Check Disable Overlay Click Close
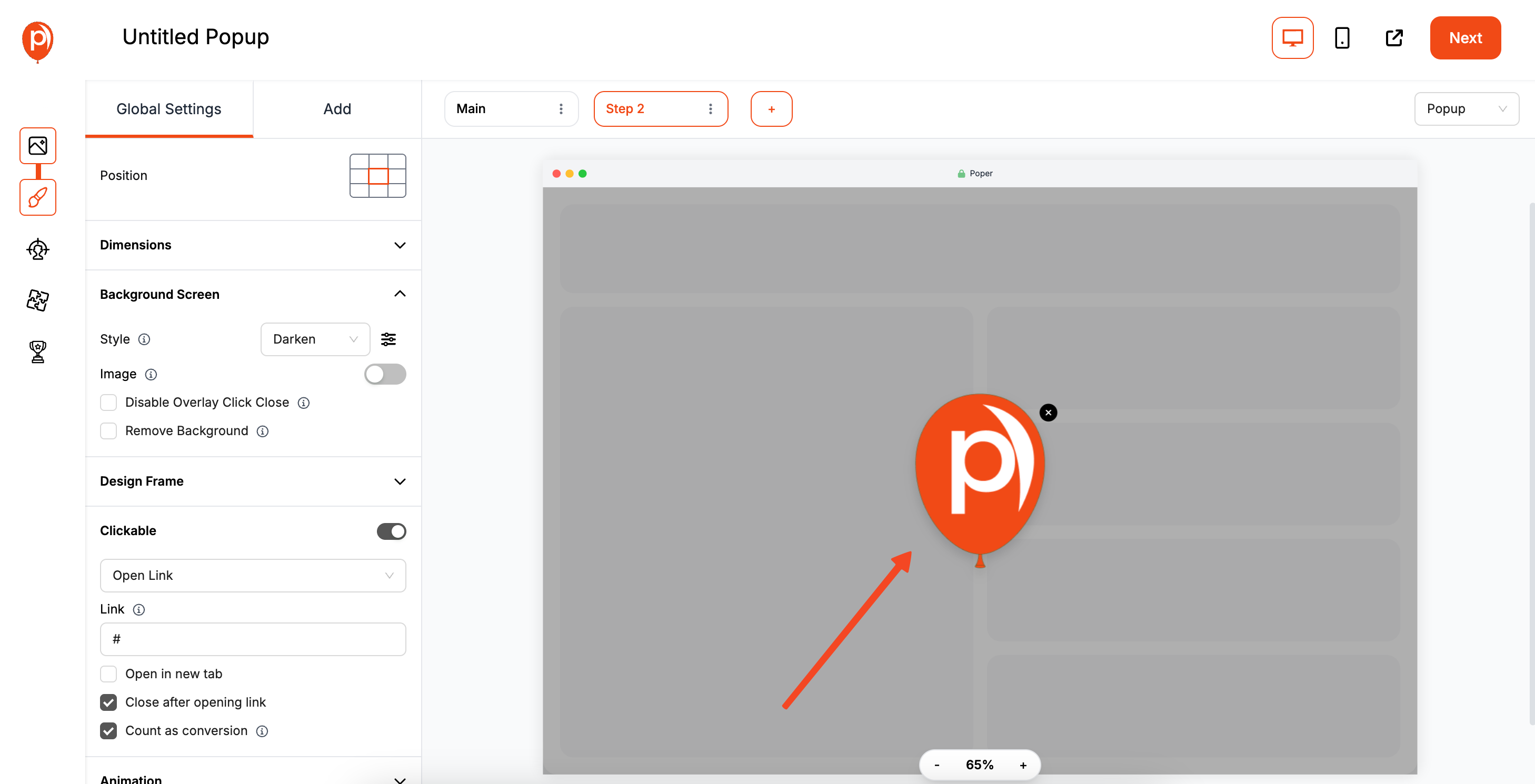The image size is (1535, 784). click(108, 403)
